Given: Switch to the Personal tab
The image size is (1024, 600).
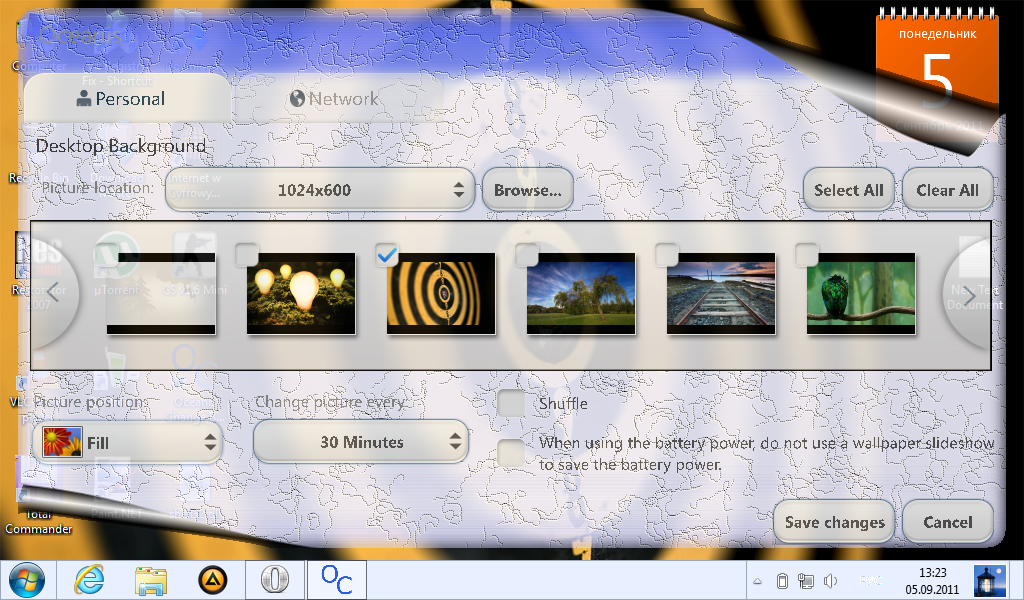Looking at the screenshot, I should 127,99.
